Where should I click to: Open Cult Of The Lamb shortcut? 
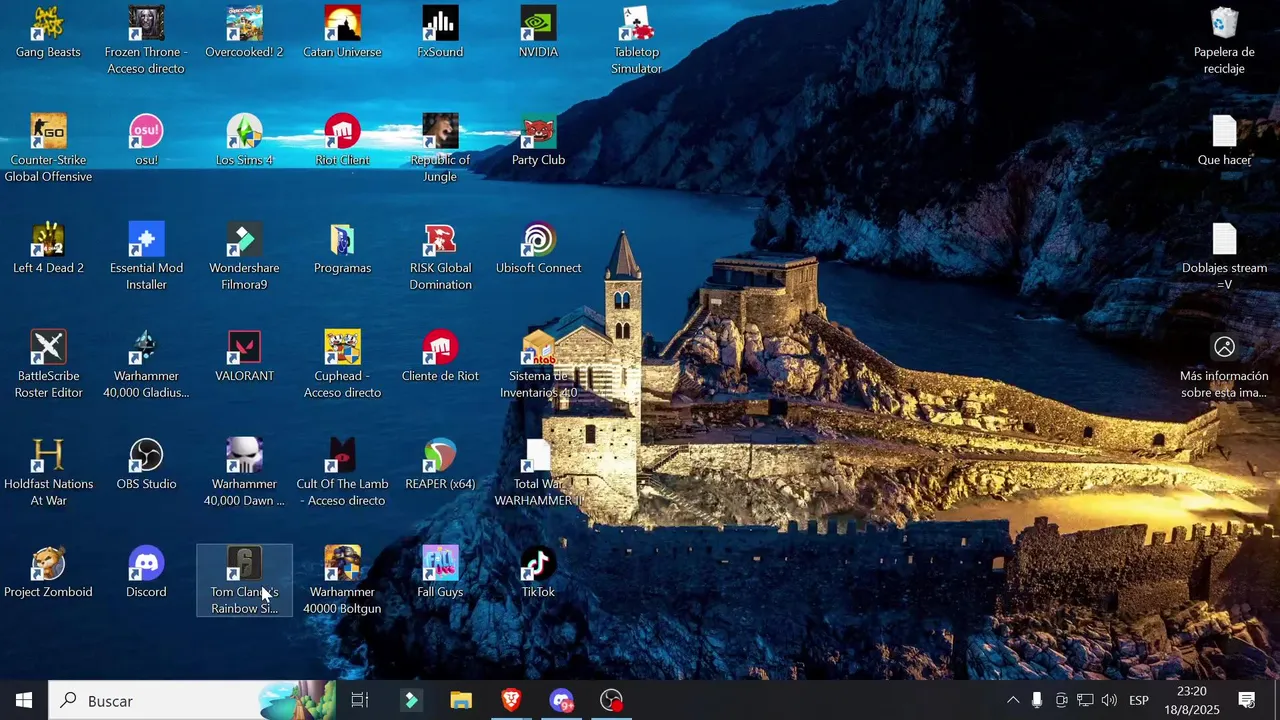pyautogui.click(x=342, y=473)
